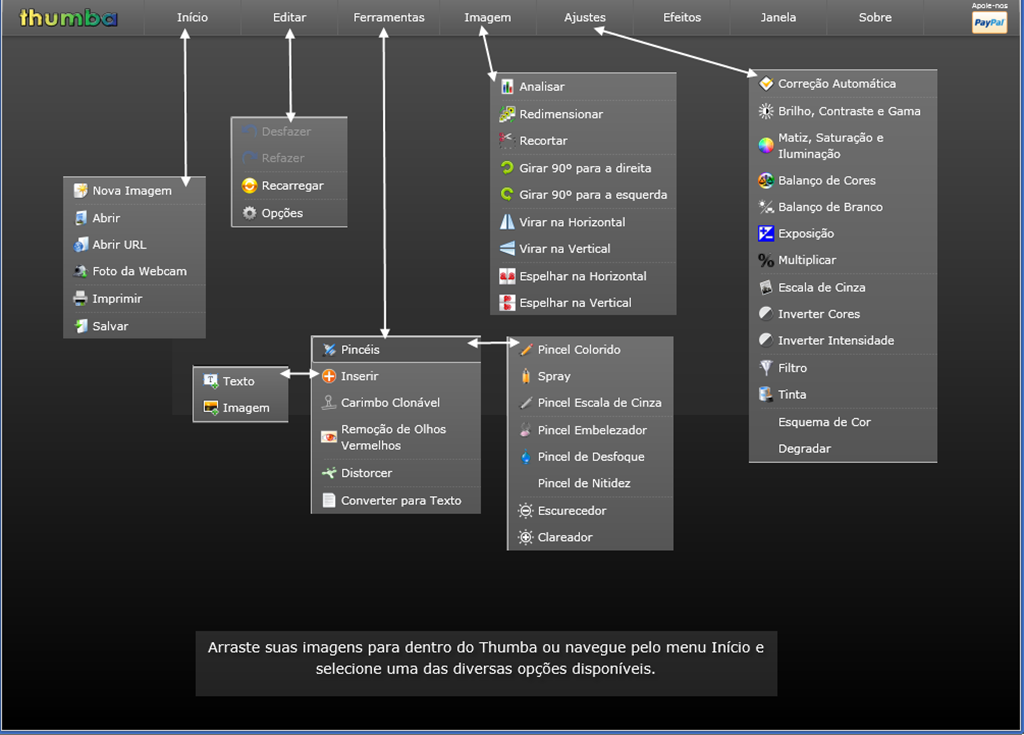
Task: Click the Spray can icon
Action: point(526,376)
